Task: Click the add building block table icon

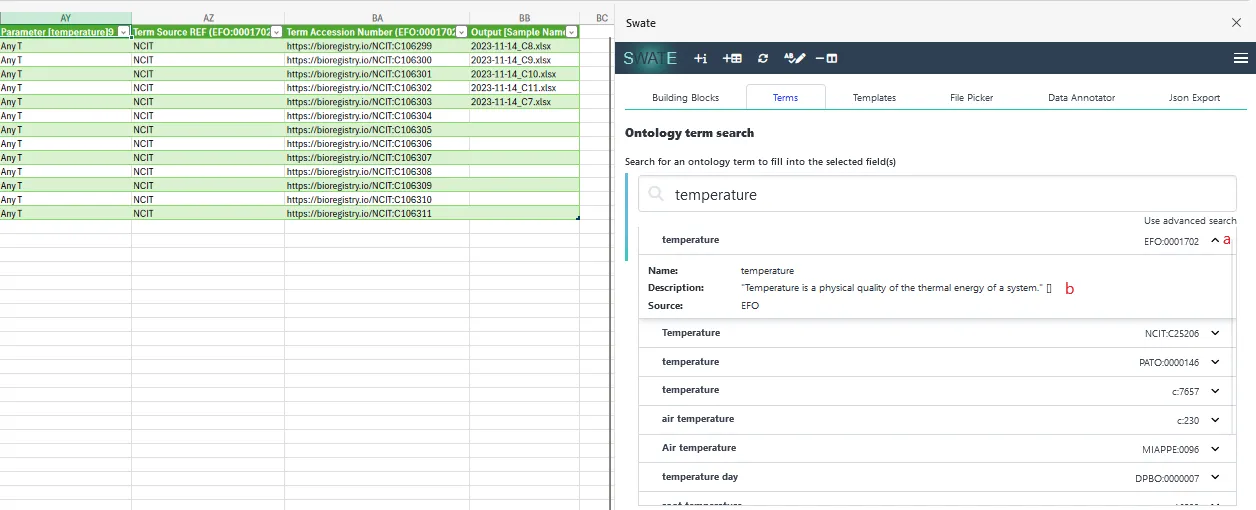Action: click(x=732, y=58)
